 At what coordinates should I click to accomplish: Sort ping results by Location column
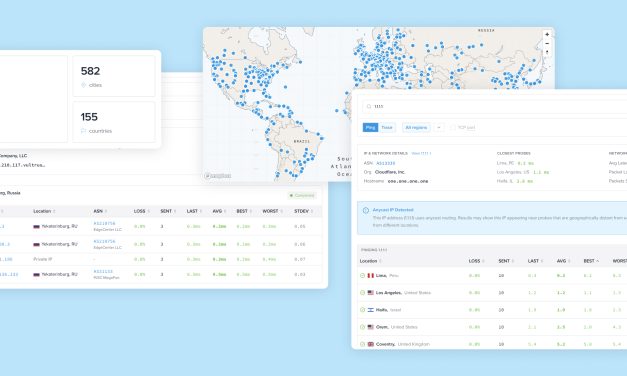click(x=370, y=261)
